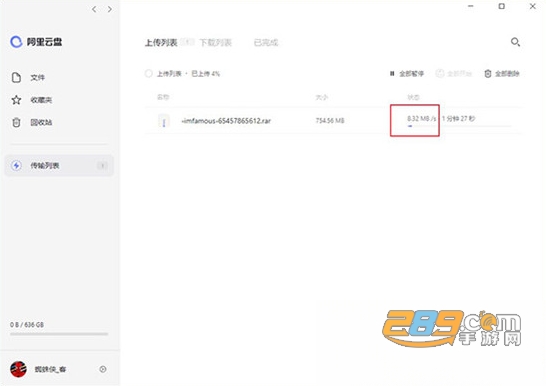
Task: Open the 文件 files section
Action: (37, 77)
